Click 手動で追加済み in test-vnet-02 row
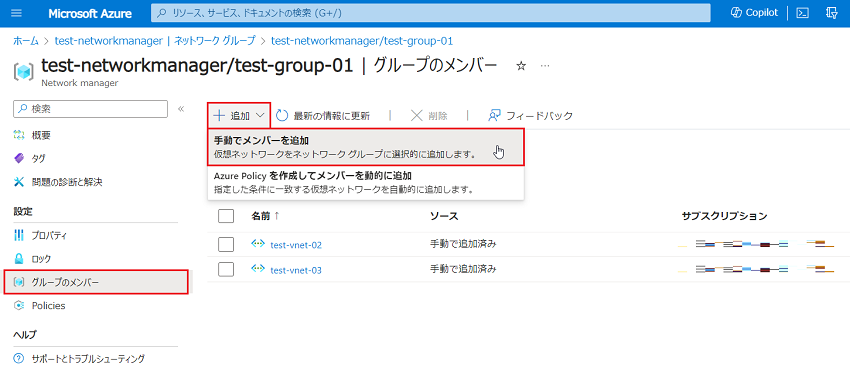This screenshot has height=380, width=850. [x=463, y=244]
